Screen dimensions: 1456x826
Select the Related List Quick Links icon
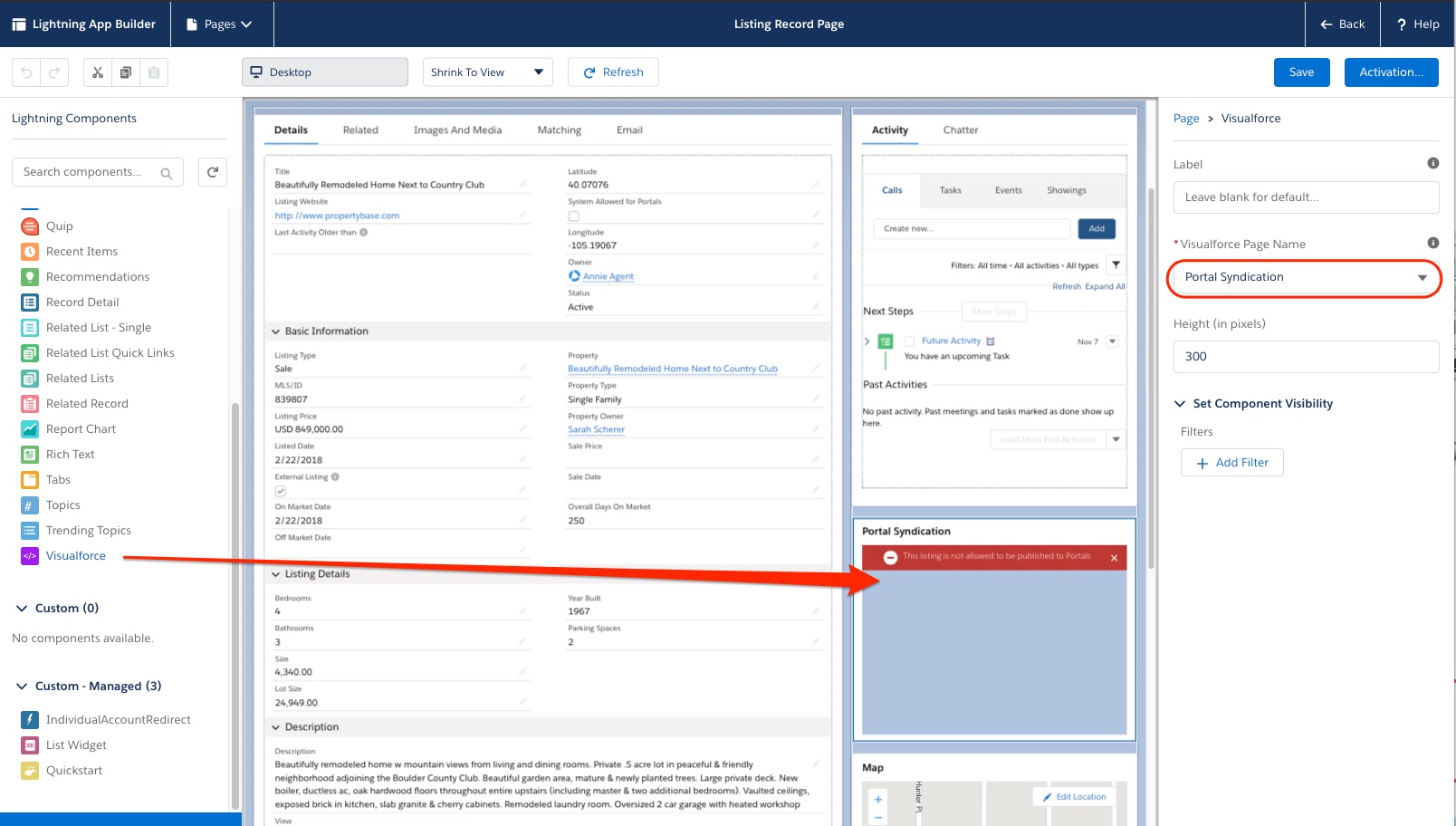pos(30,353)
